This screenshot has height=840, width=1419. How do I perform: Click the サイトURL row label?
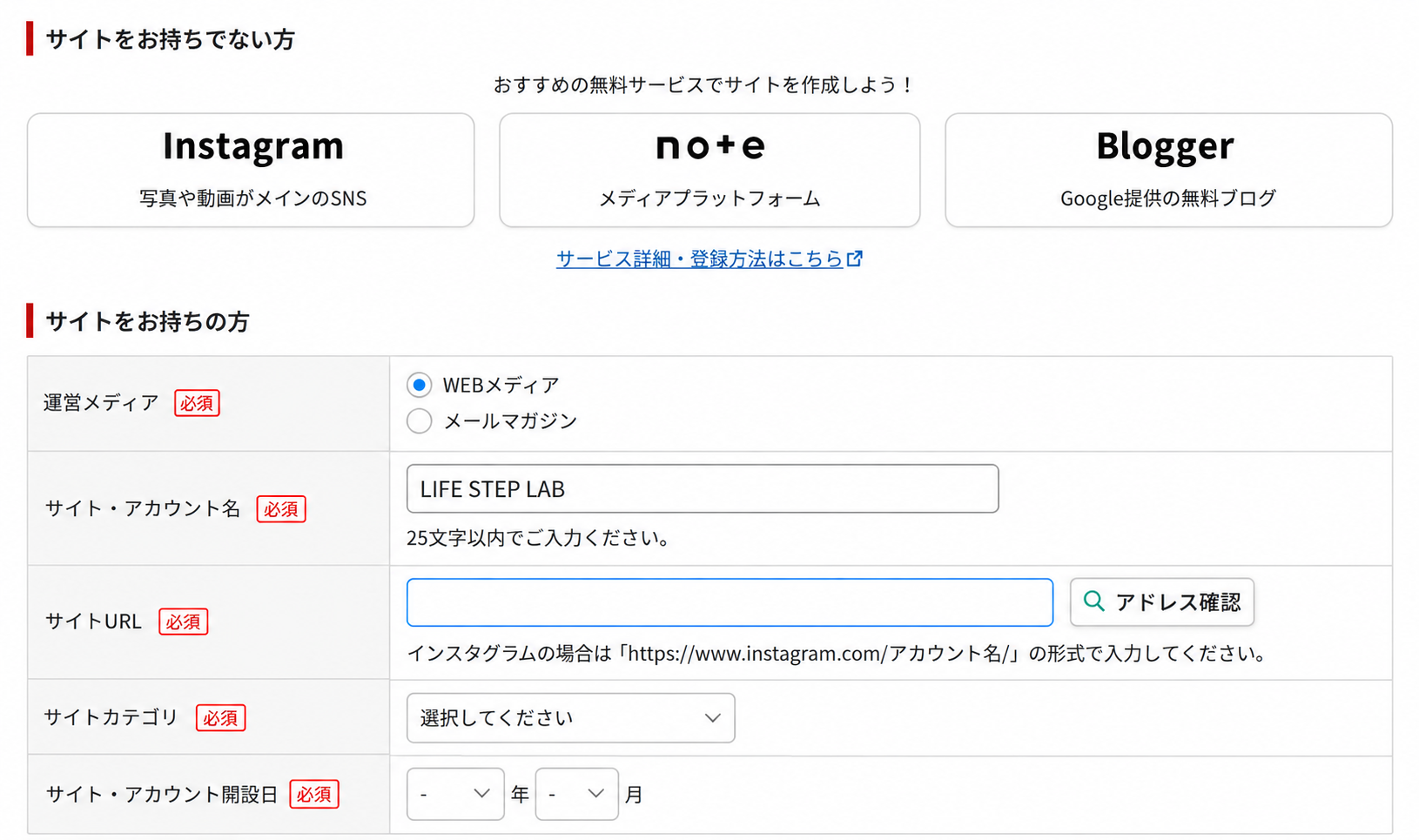click(x=93, y=622)
